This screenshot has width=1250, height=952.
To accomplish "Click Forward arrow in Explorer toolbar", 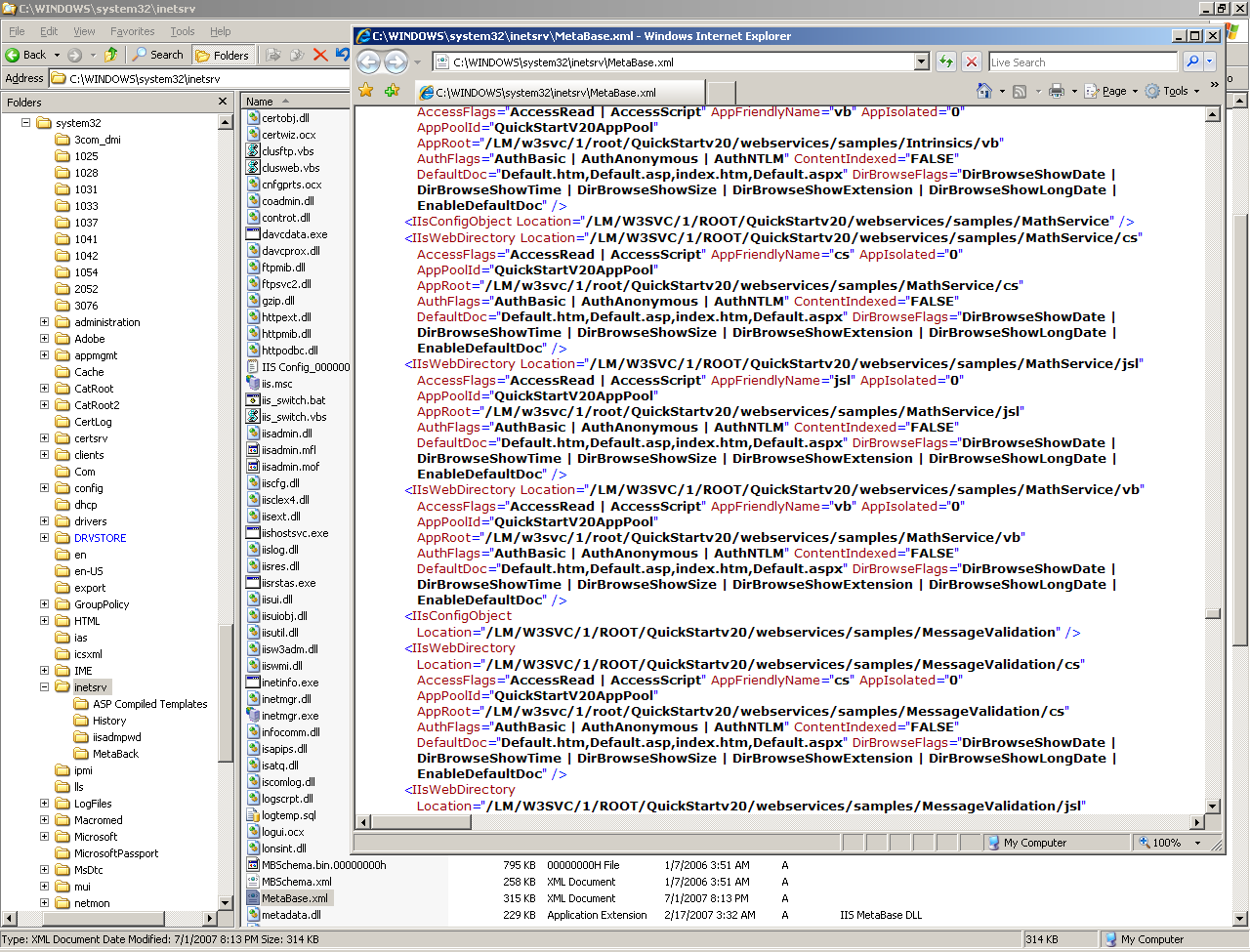I will (74, 55).
